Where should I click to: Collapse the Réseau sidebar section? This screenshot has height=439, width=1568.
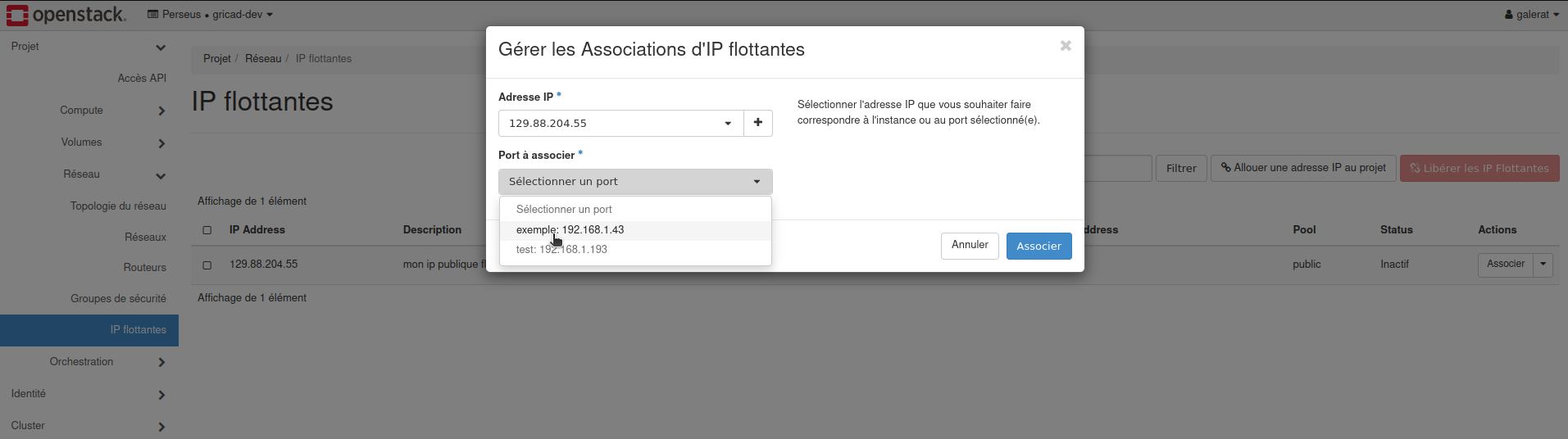pos(89,174)
